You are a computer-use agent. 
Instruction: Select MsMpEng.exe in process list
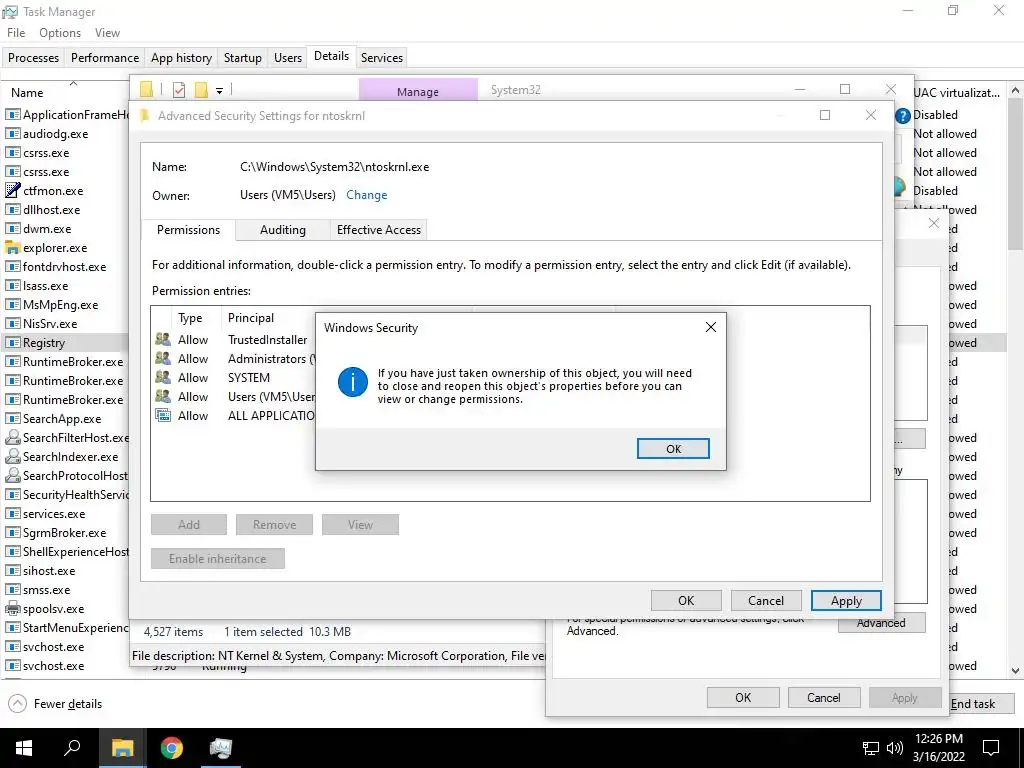tap(60, 304)
